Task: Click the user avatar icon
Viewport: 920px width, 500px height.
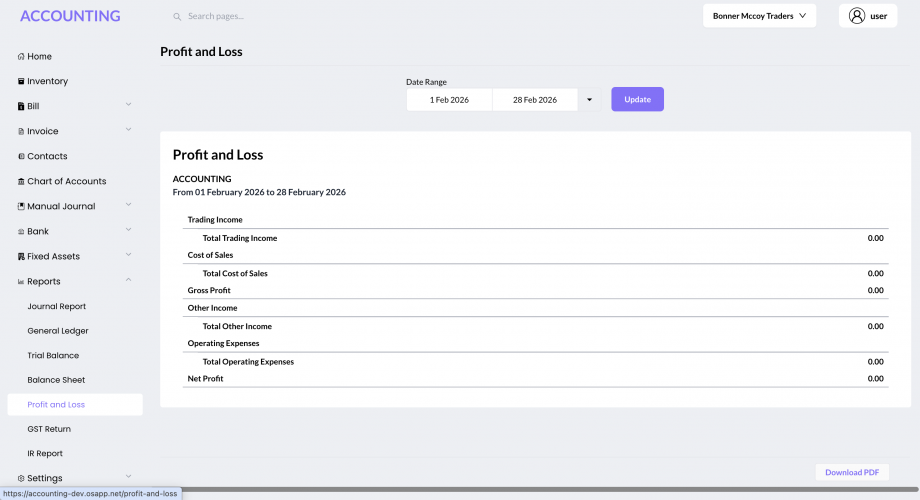Action: (x=857, y=16)
